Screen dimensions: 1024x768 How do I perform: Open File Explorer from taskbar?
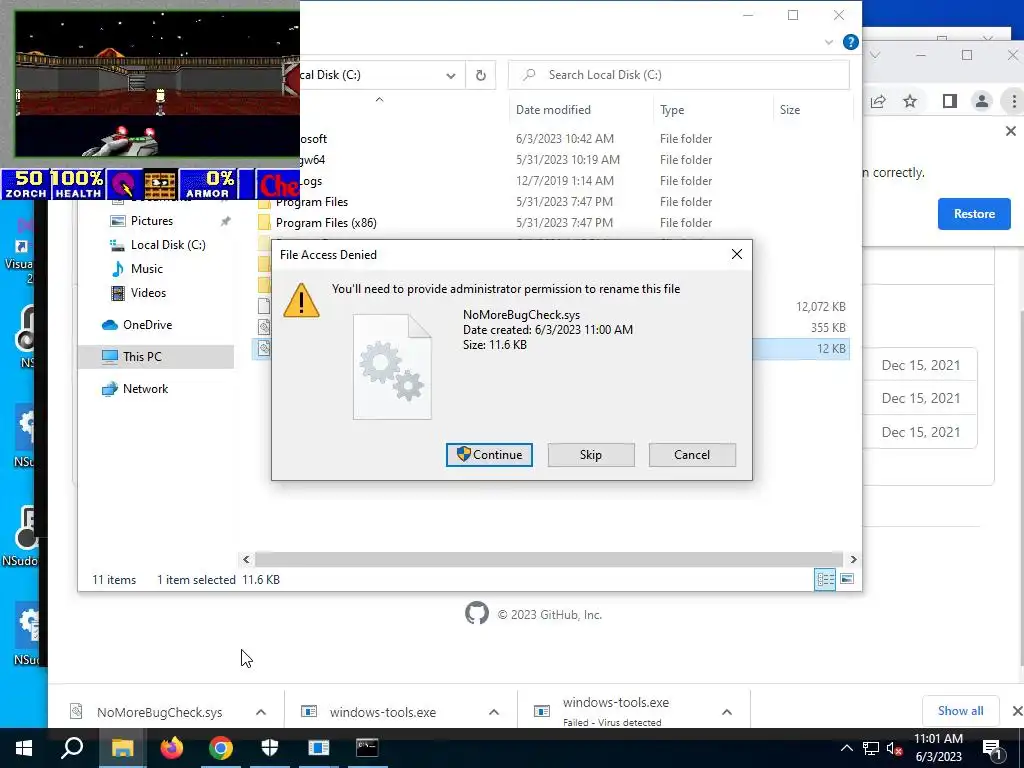pos(122,748)
